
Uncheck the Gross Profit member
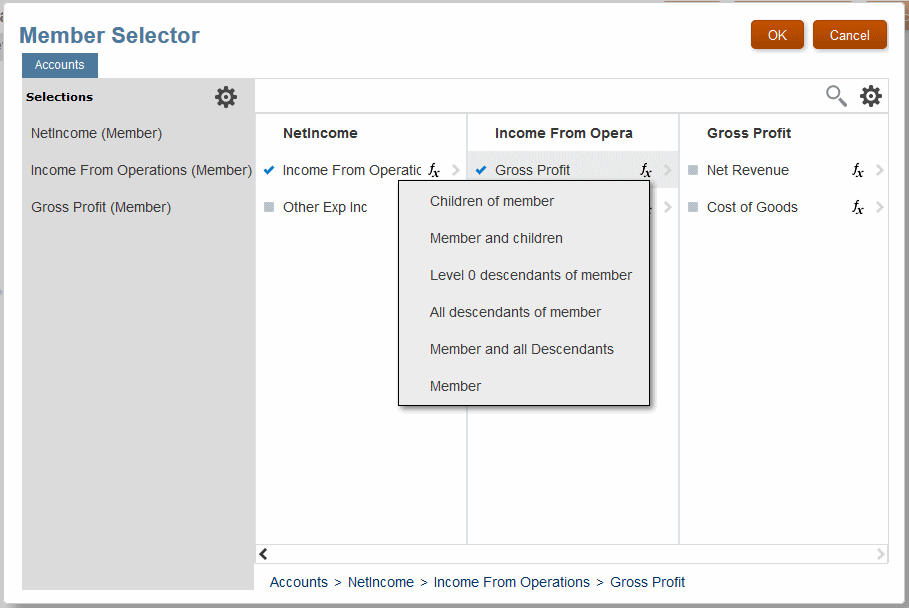pyautogui.click(x=481, y=170)
